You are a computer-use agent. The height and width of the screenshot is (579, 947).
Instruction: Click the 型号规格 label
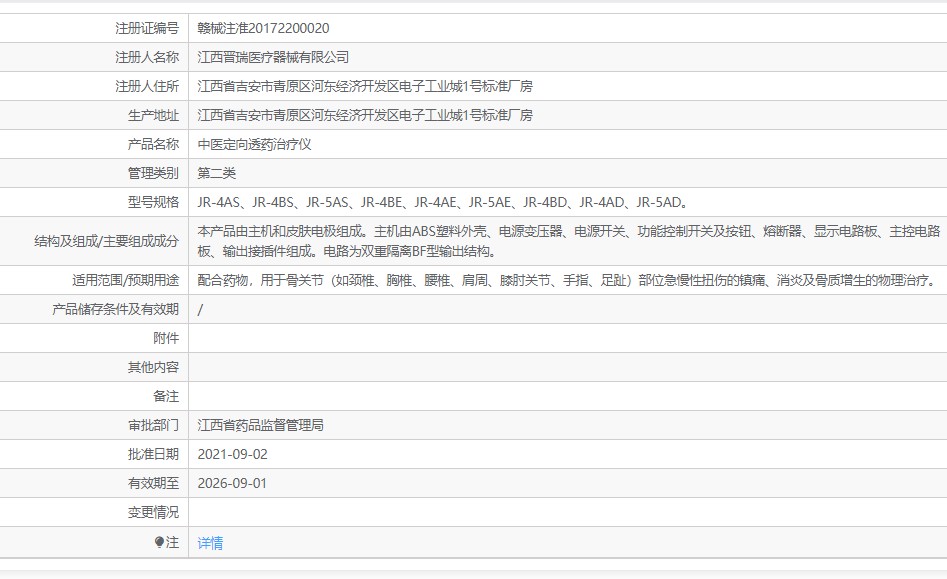[153, 202]
